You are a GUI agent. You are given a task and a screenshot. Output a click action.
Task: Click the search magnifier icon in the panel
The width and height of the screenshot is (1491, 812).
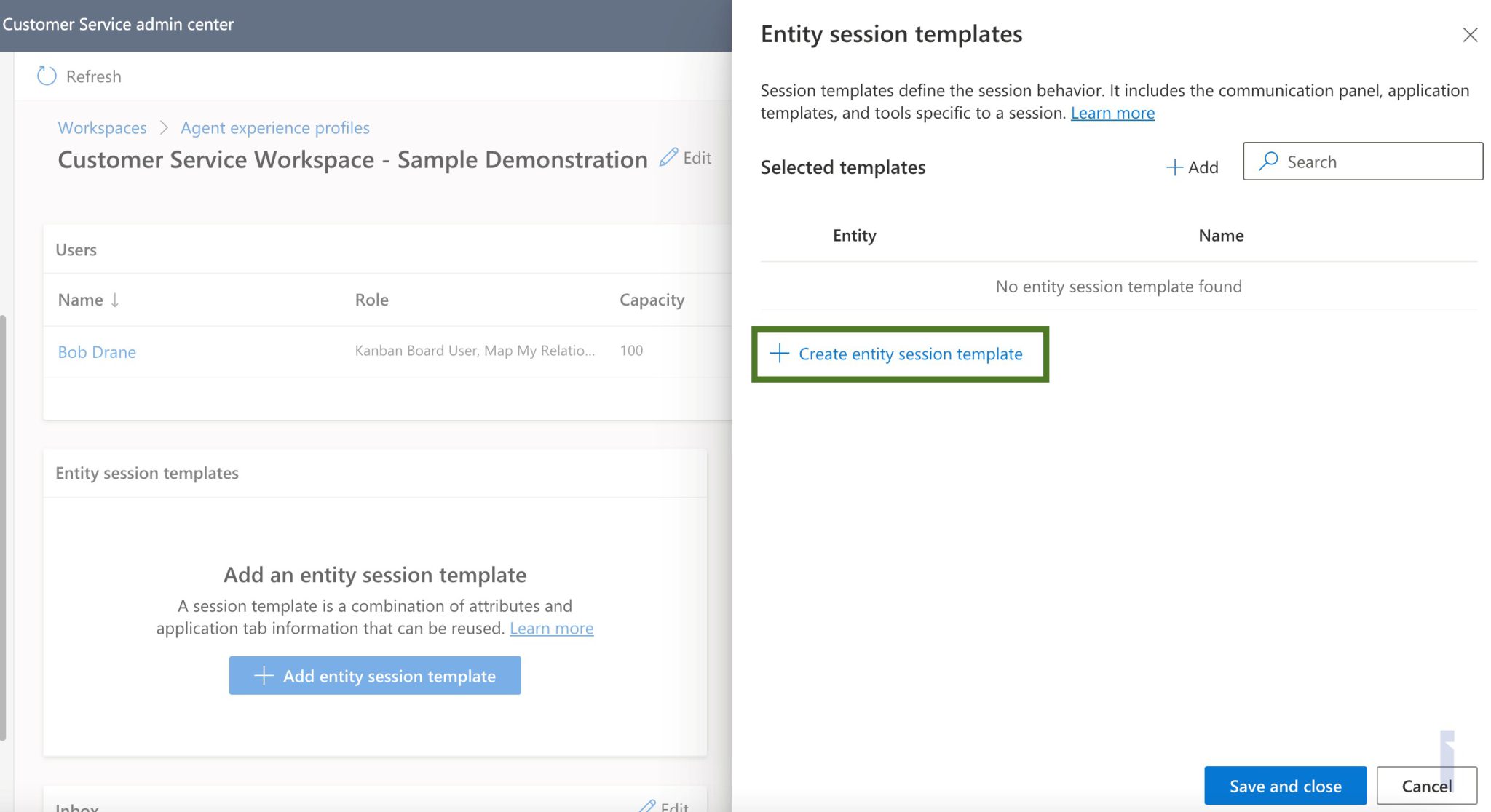1269,161
